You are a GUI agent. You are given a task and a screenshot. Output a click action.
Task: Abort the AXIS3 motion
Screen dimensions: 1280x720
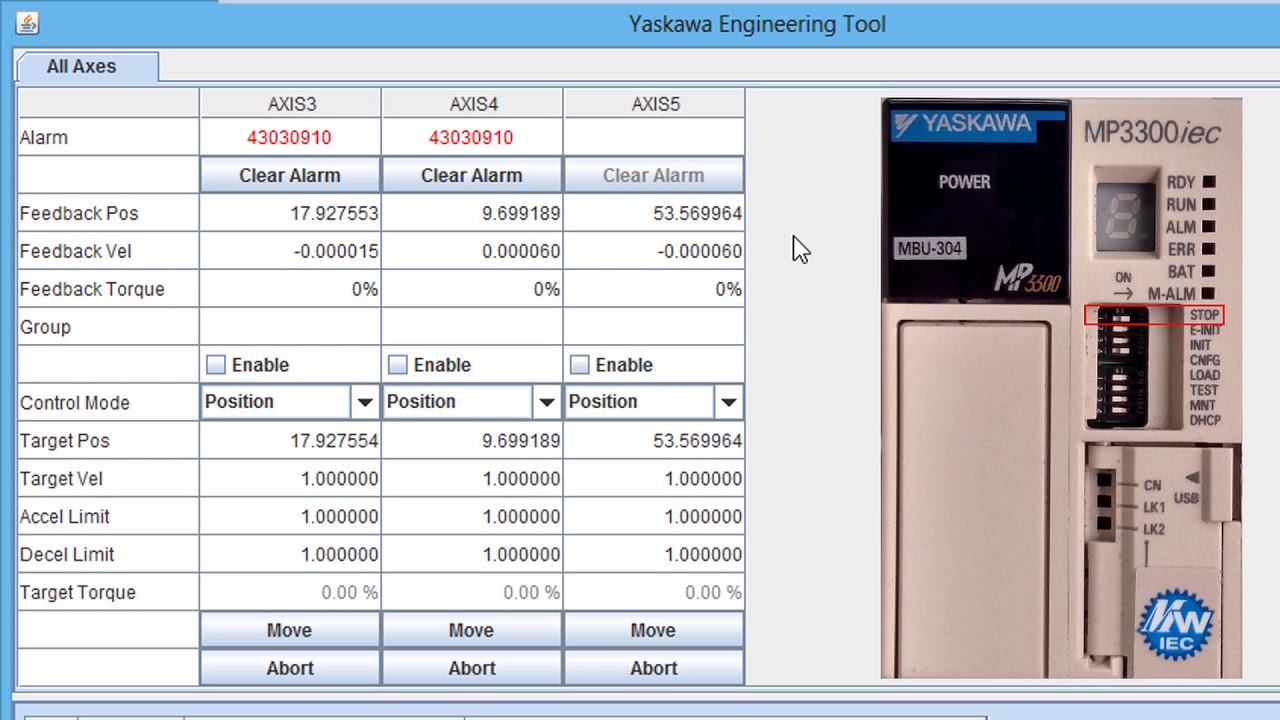(290, 668)
